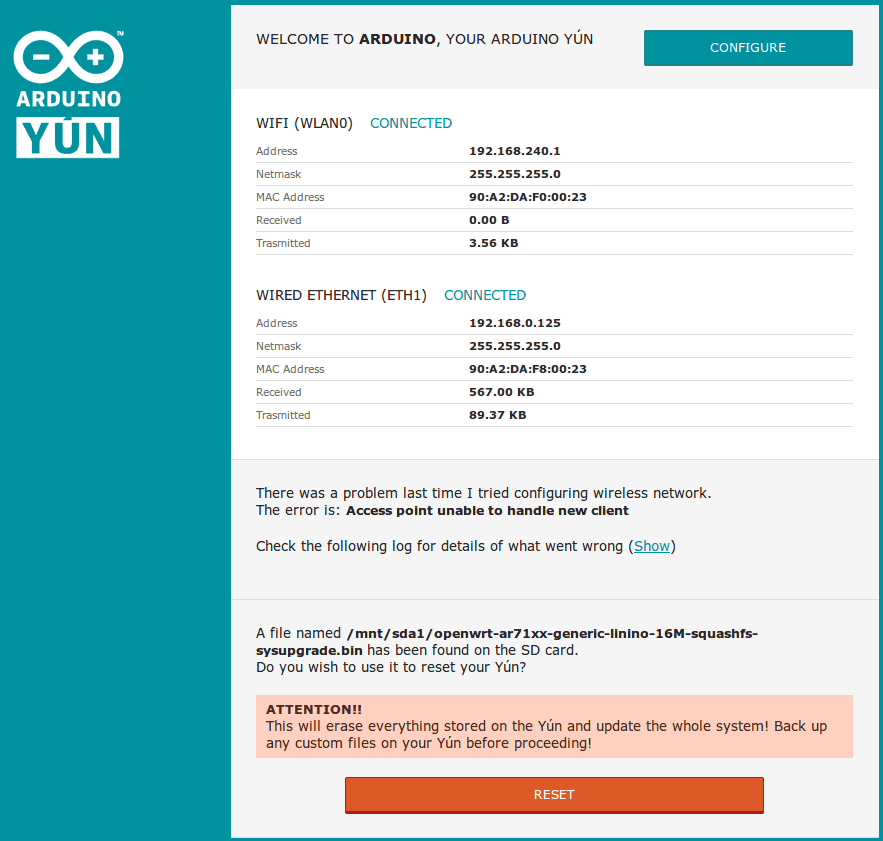Click the Ethernet CONNECTED status label

[x=485, y=295]
